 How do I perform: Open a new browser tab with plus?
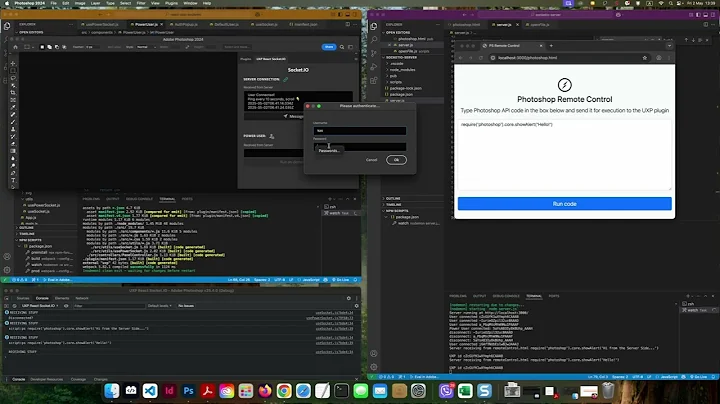(x=551, y=45)
